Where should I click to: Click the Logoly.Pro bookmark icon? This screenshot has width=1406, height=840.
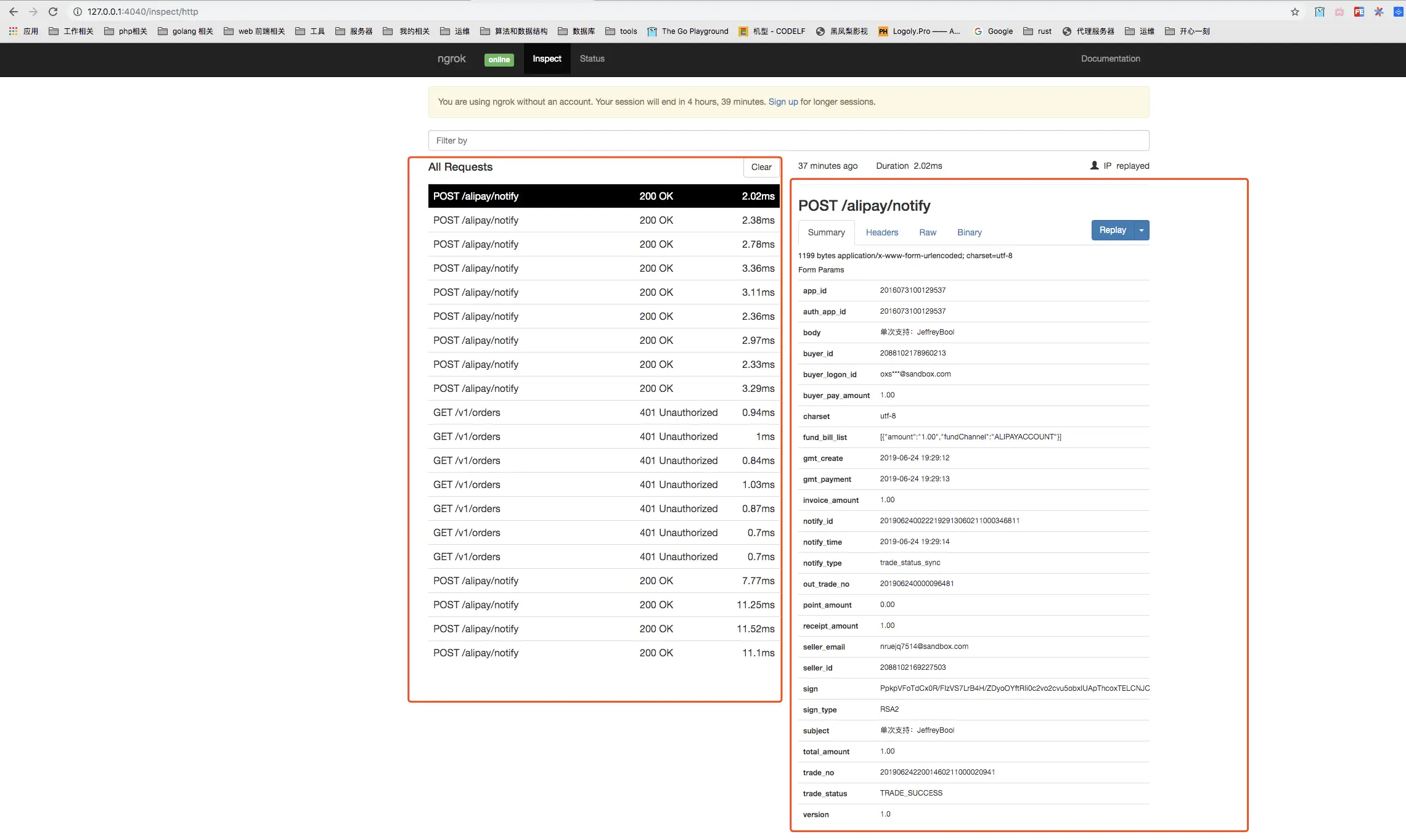883,31
